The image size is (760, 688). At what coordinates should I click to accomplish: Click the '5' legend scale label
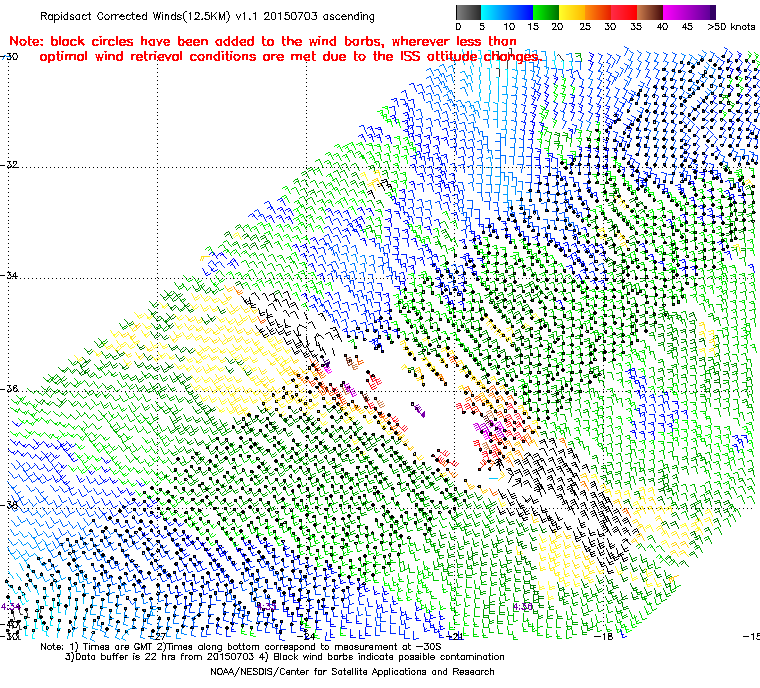point(482,27)
